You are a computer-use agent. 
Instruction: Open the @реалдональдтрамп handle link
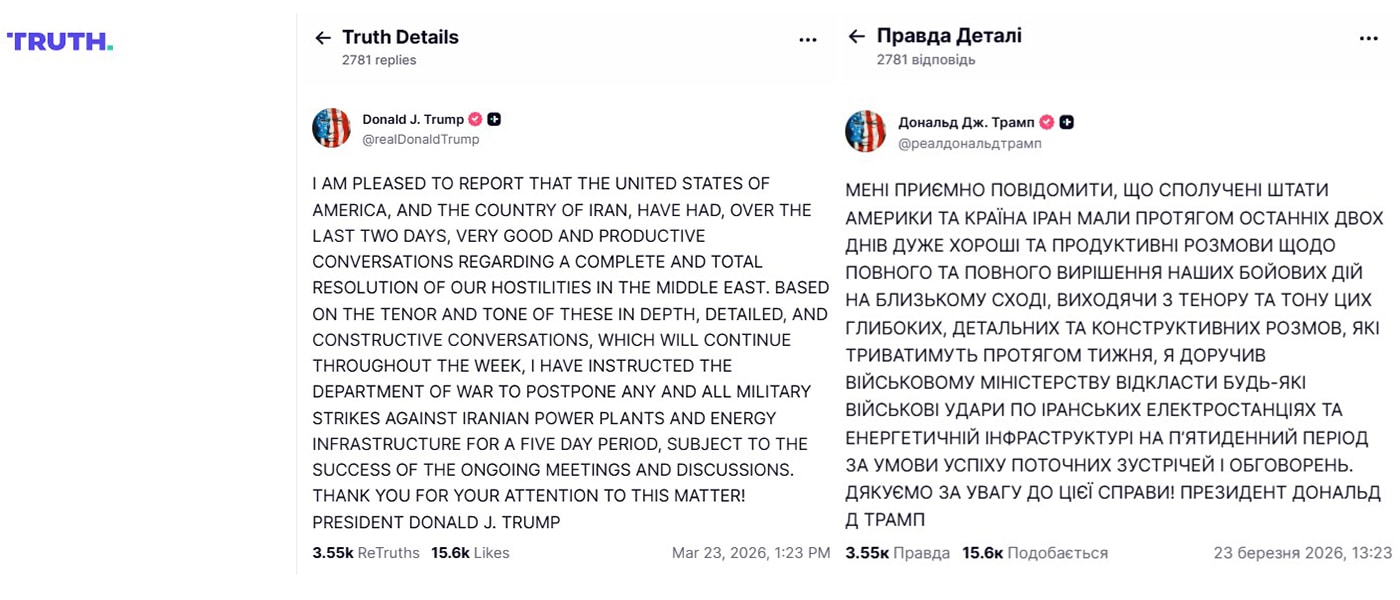click(x=970, y=143)
